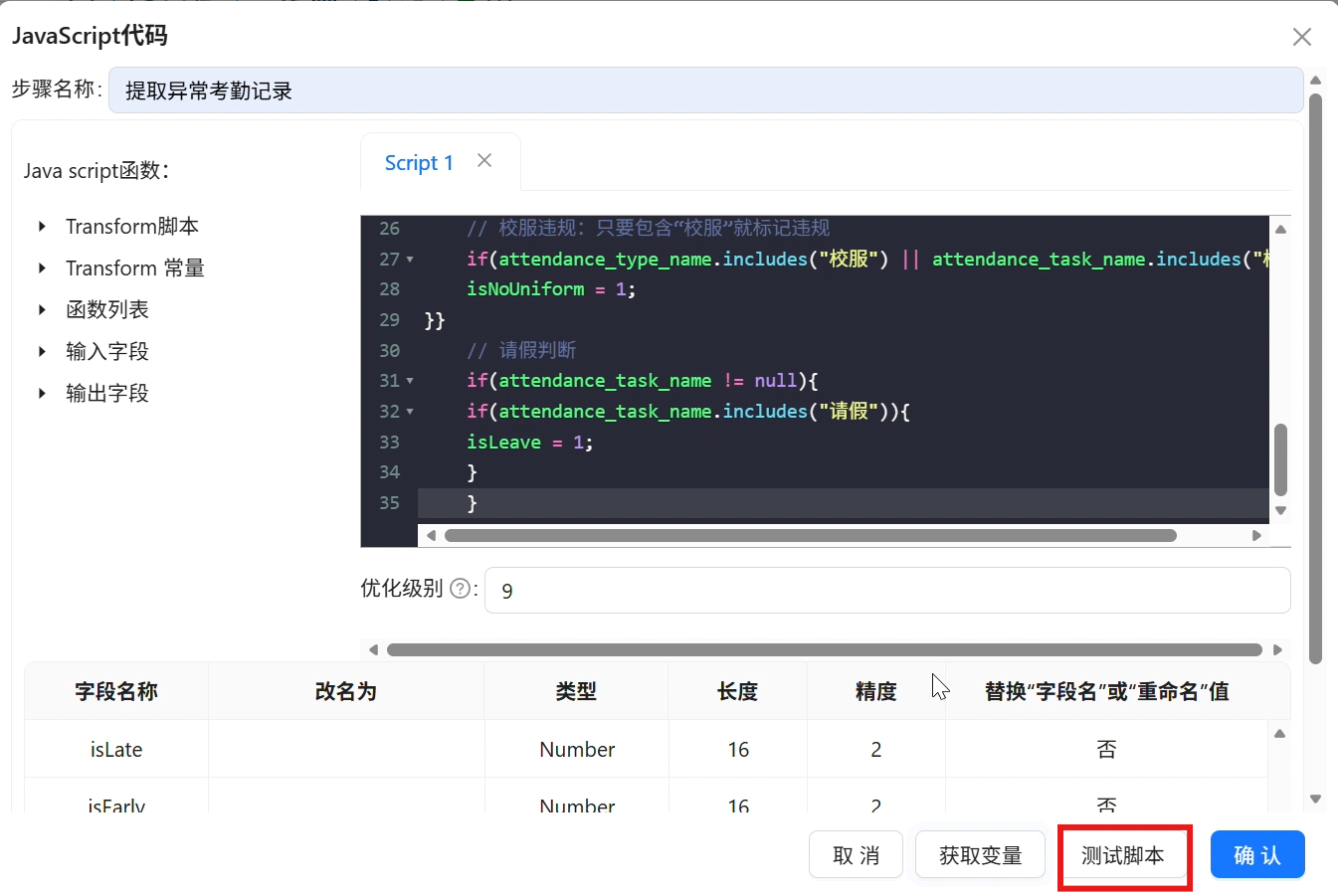This screenshot has height=896, width=1338.
Task: Click the code editor scroll-left arrow
Action: pyautogui.click(x=430, y=535)
